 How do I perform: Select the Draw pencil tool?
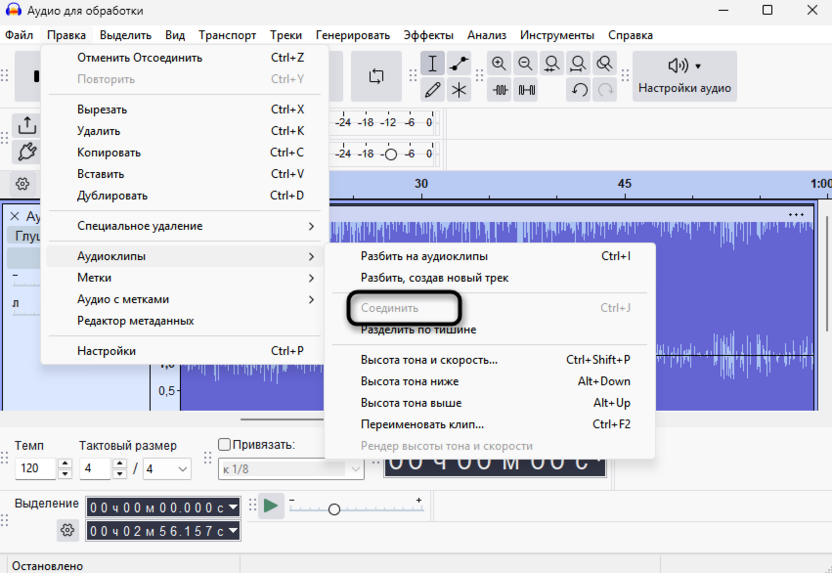tap(432, 90)
